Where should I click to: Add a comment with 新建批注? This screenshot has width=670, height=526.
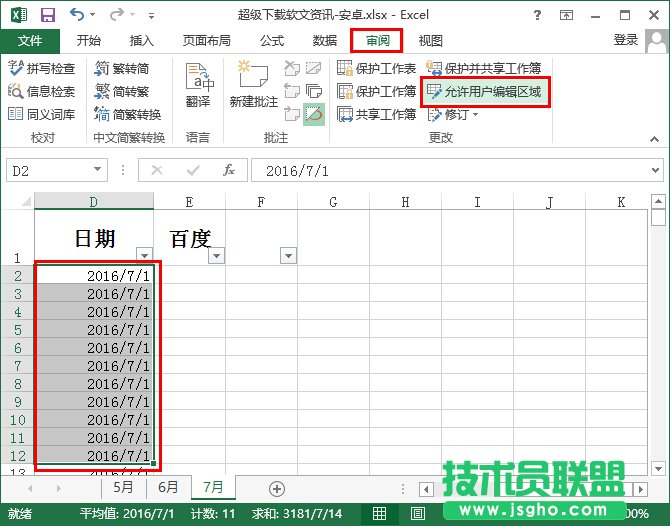[254, 84]
